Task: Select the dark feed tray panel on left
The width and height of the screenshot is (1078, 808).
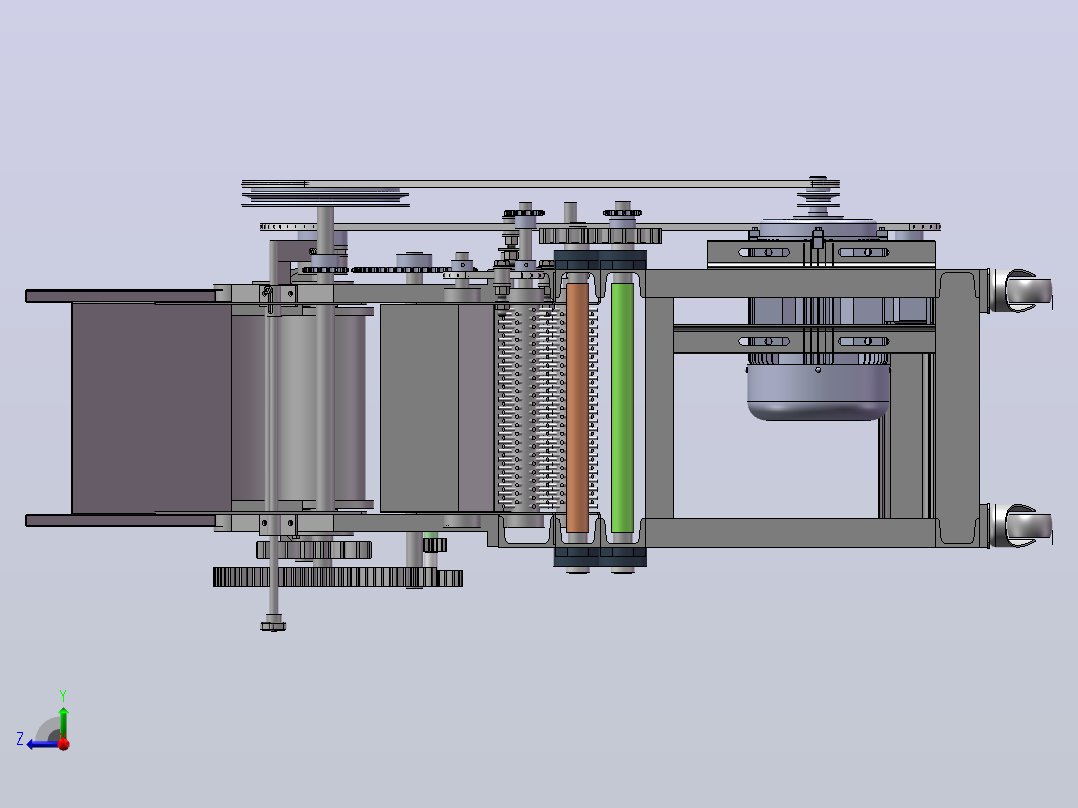Action: (151, 408)
